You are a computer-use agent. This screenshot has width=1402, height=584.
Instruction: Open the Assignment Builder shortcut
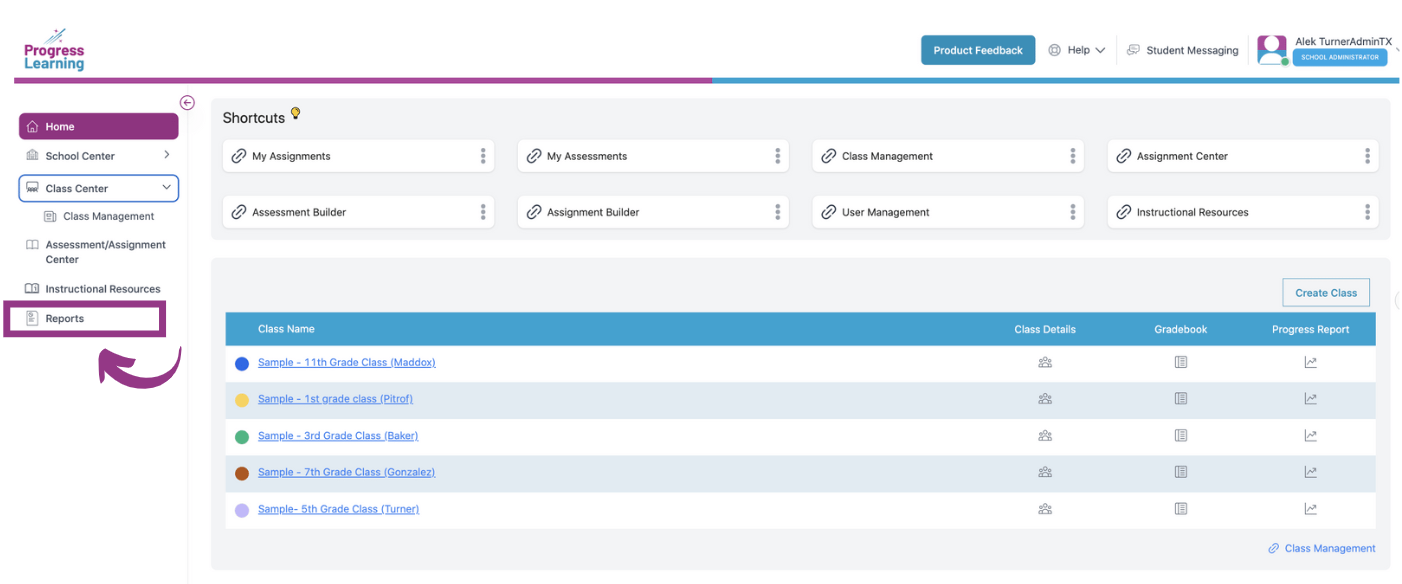(653, 212)
